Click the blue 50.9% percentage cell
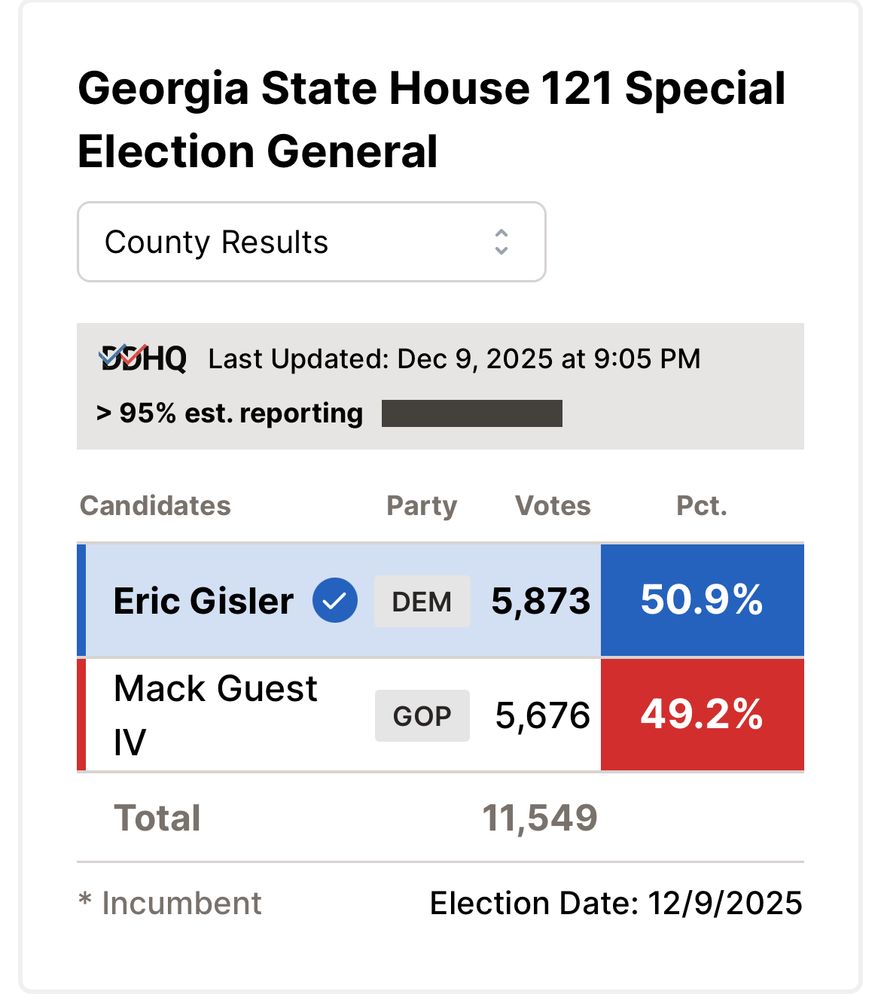Viewport: 881px width, 1000px height. point(702,601)
